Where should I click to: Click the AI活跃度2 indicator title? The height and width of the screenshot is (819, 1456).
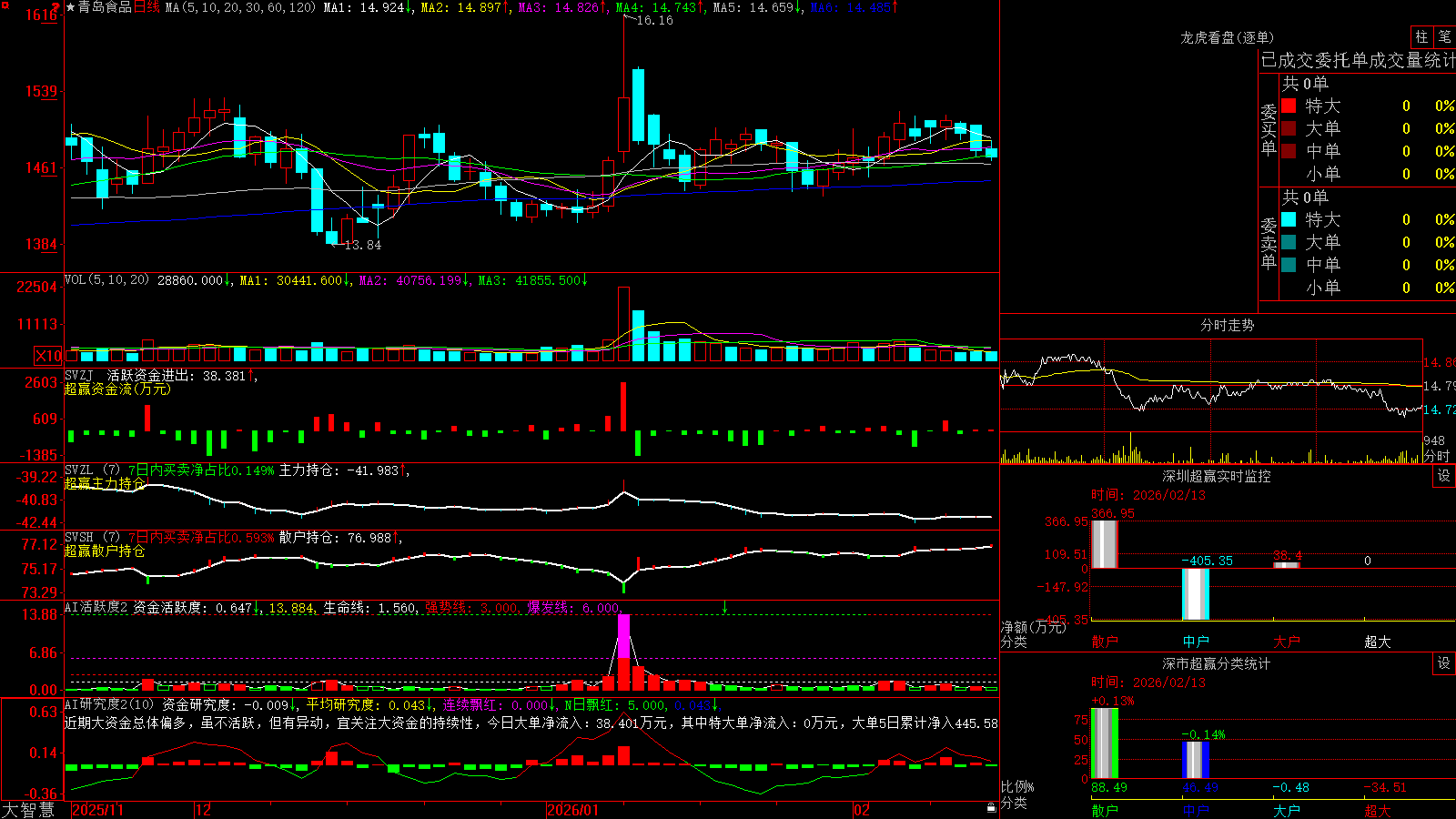[x=96, y=607]
